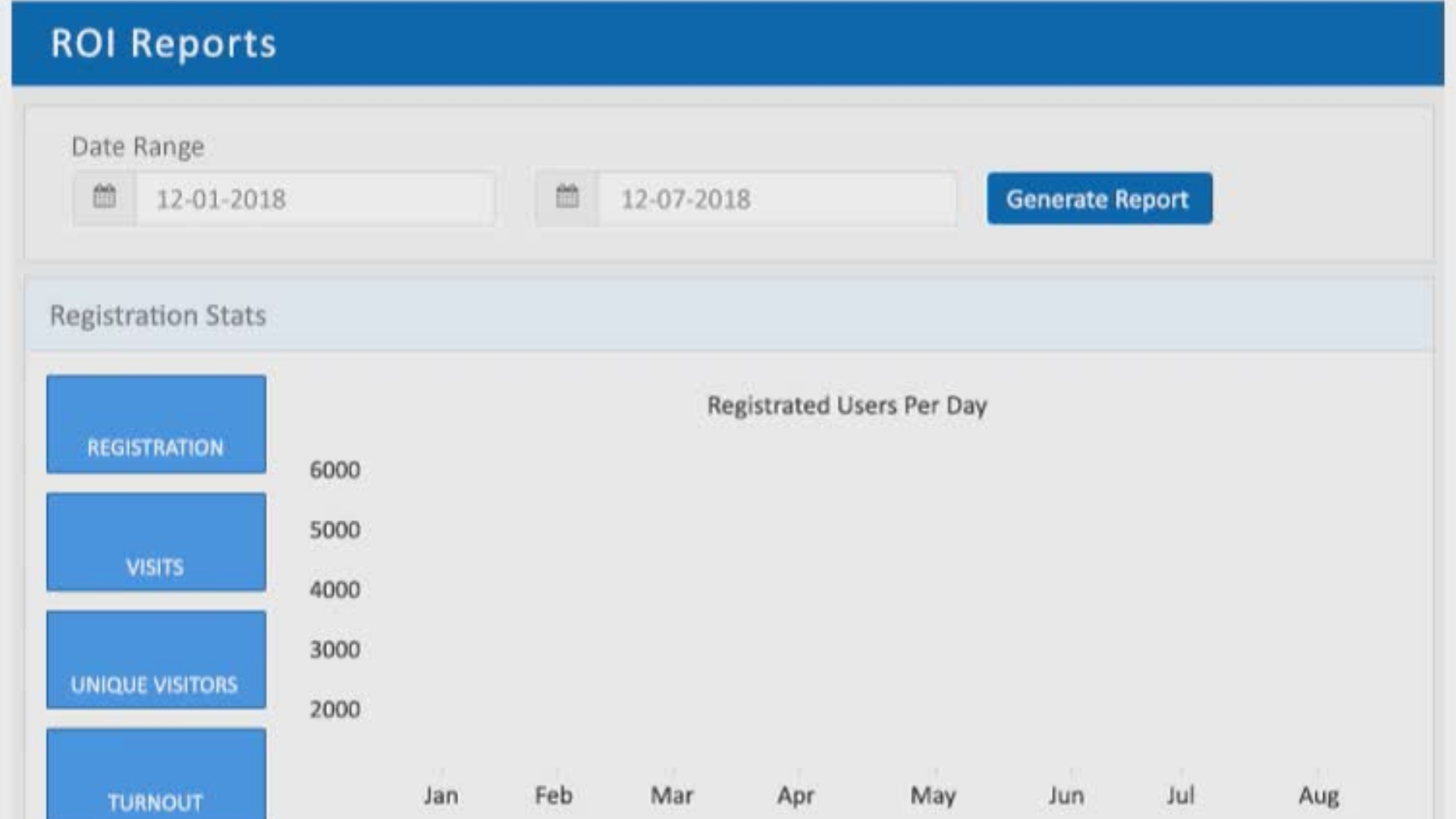
Task: Click the Jan x-axis label
Action: coord(441,795)
